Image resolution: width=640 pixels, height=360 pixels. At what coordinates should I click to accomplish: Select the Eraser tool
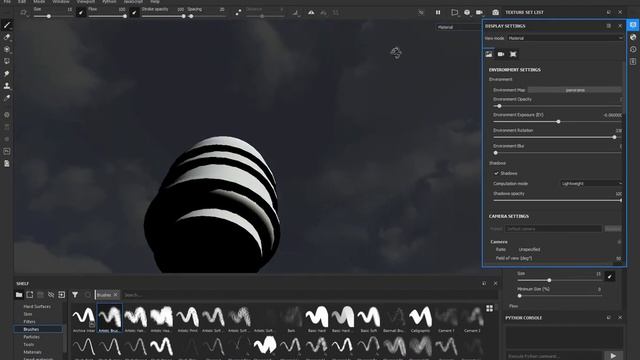[7, 37]
